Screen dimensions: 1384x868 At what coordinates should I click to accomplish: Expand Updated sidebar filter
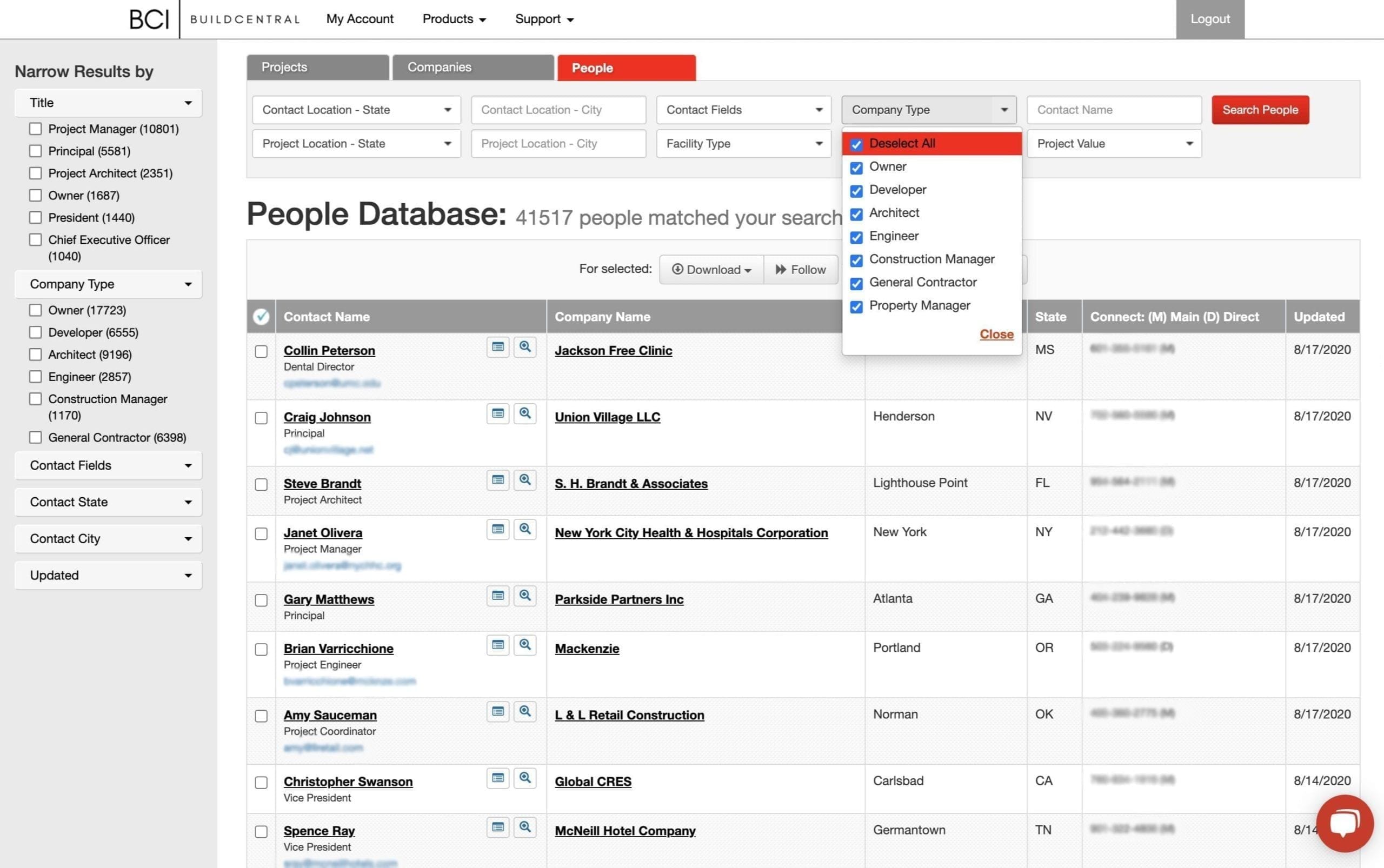tap(109, 575)
